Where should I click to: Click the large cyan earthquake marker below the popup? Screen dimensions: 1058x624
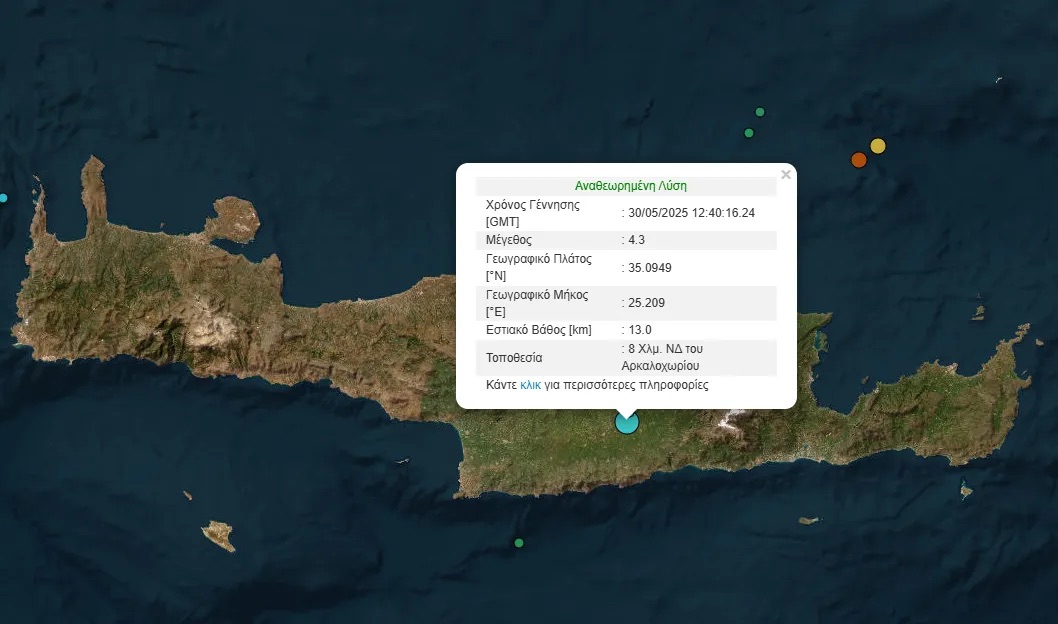pyautogui.click(x=626, y=422)
